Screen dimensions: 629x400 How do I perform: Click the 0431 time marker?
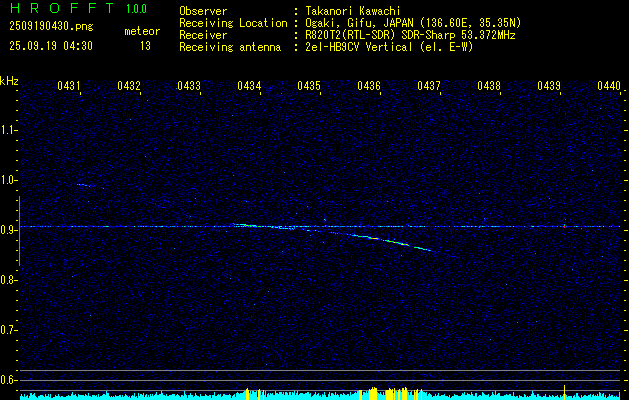(69, 87)
